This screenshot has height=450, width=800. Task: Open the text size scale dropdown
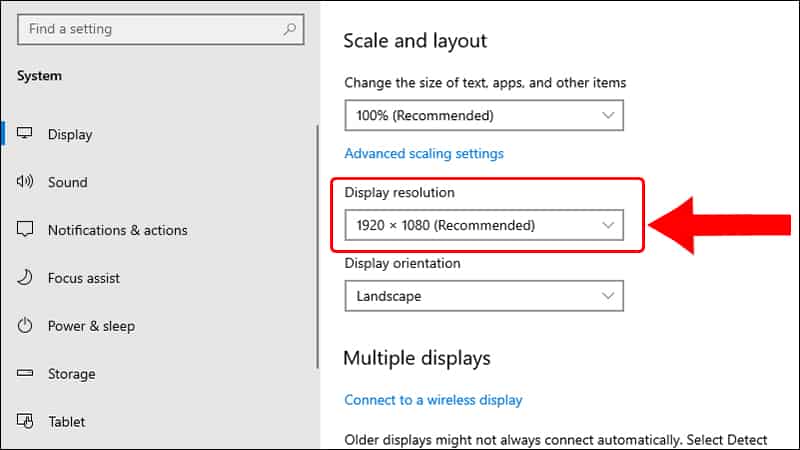tap(484, 116)
